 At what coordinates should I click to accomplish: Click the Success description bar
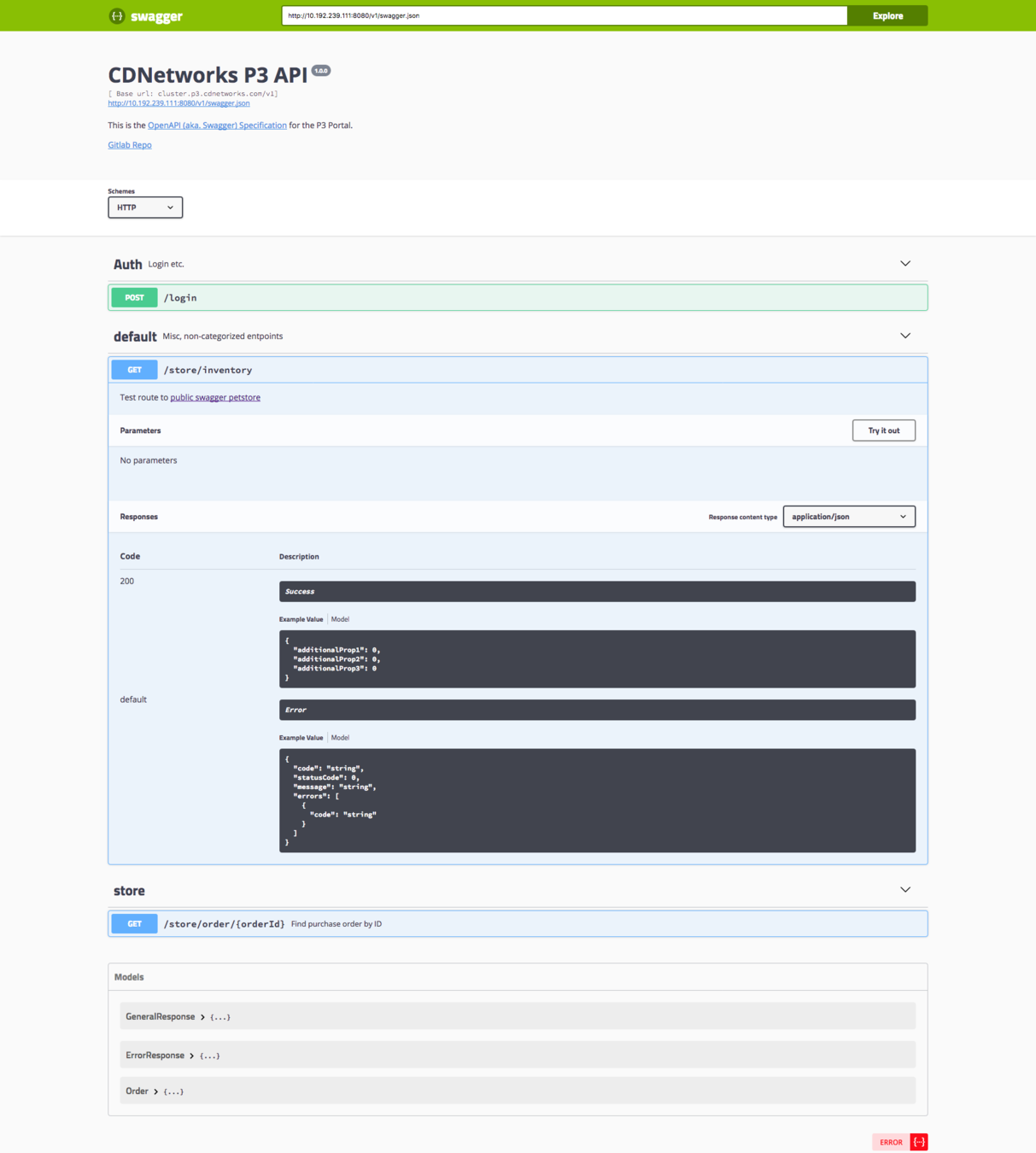(x=597, y=591)
